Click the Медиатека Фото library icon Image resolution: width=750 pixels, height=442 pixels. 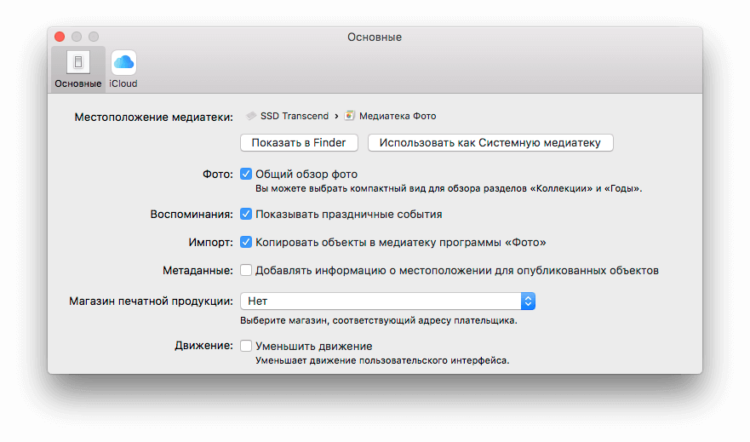tap(350, 116)
